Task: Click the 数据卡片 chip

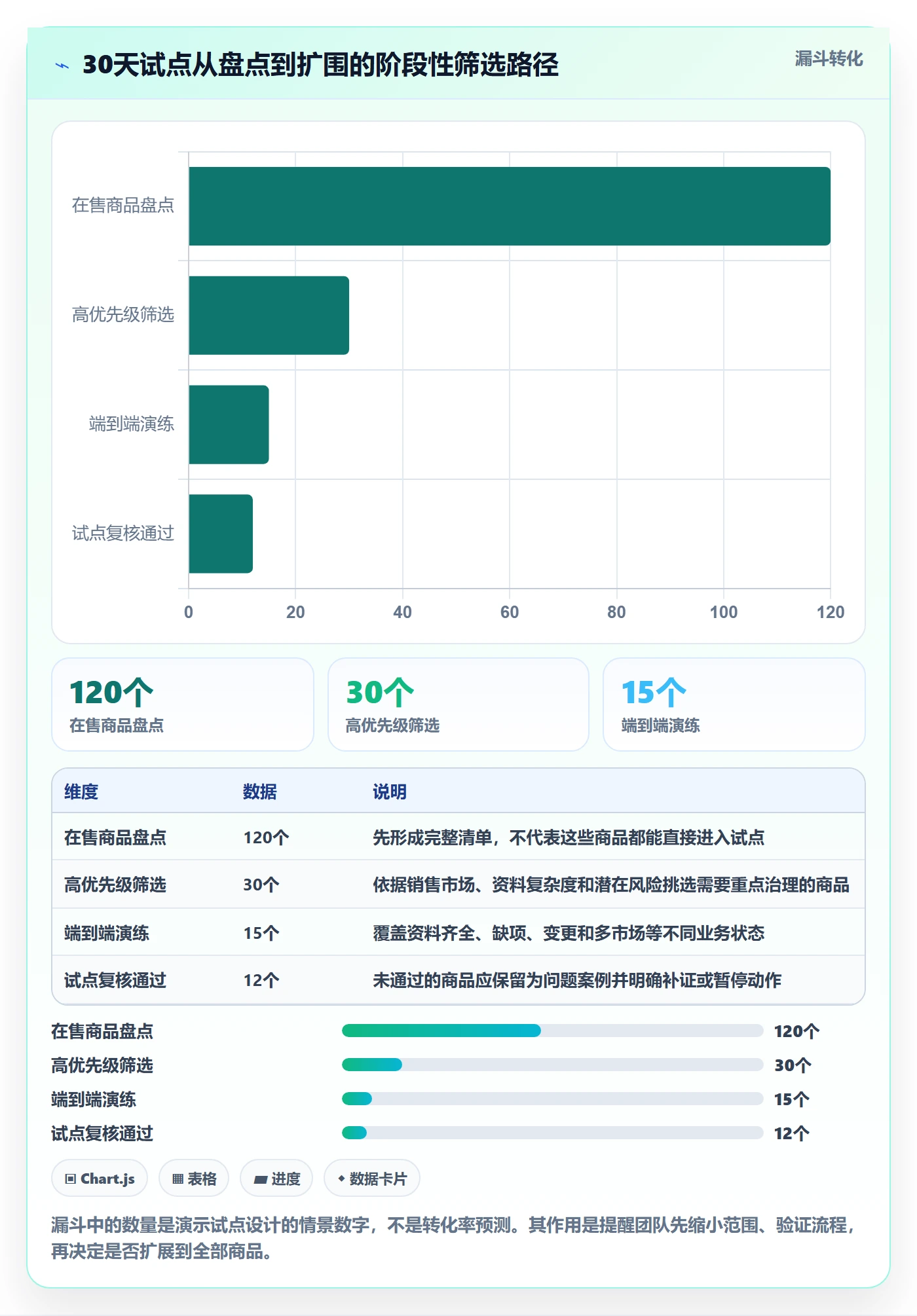Action: pyautogui.click(x=372, y=1179)
